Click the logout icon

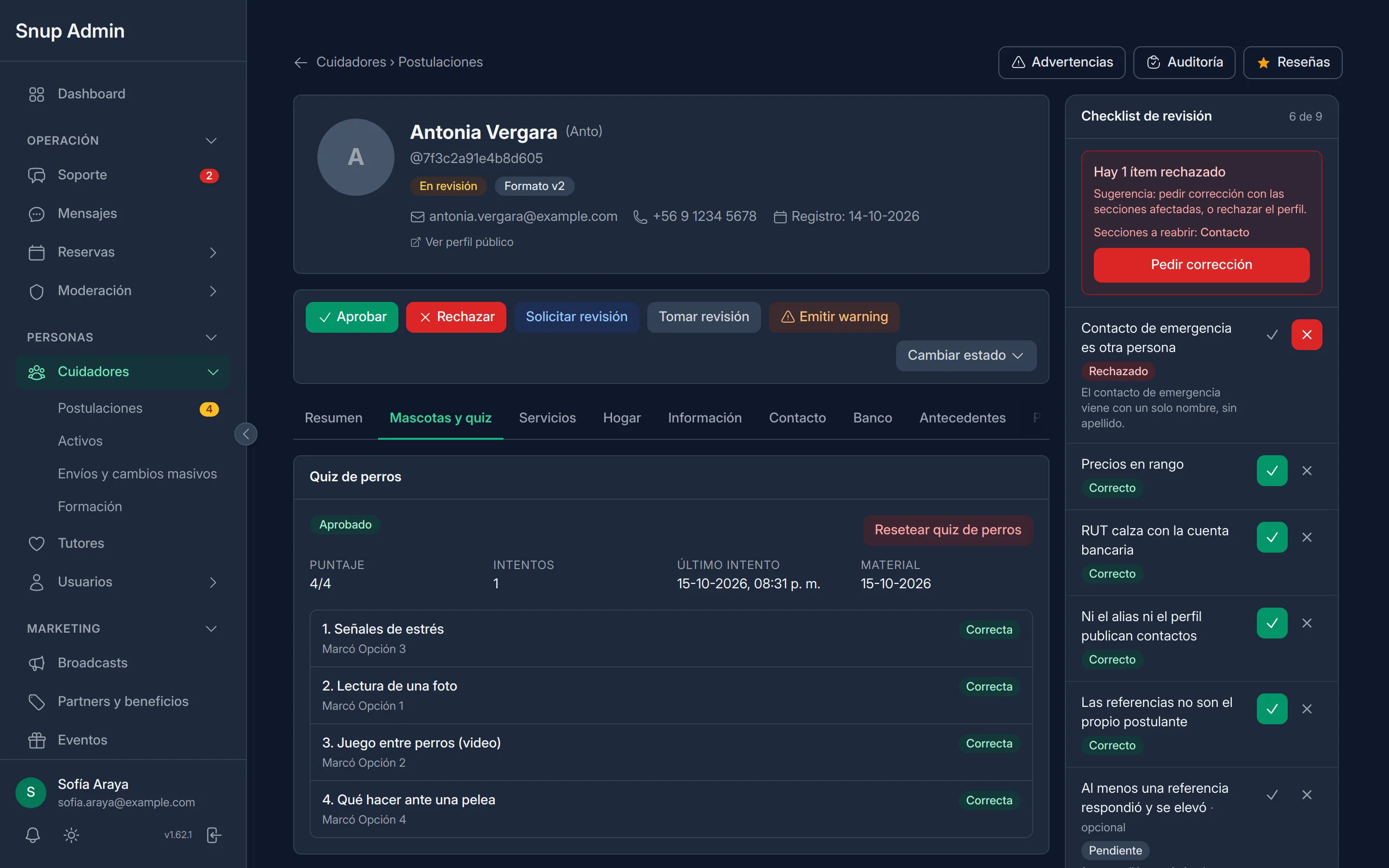pyautogui.click(x=214, y=835)
